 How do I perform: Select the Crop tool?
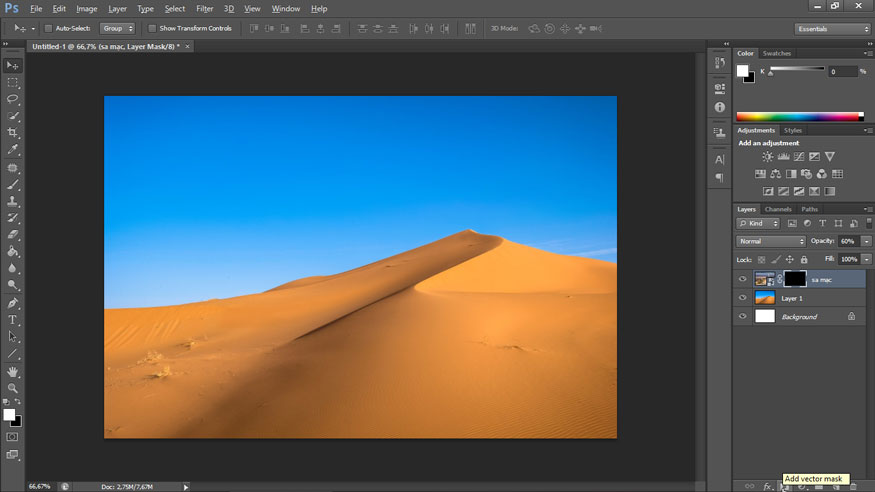tap(13, 133)
